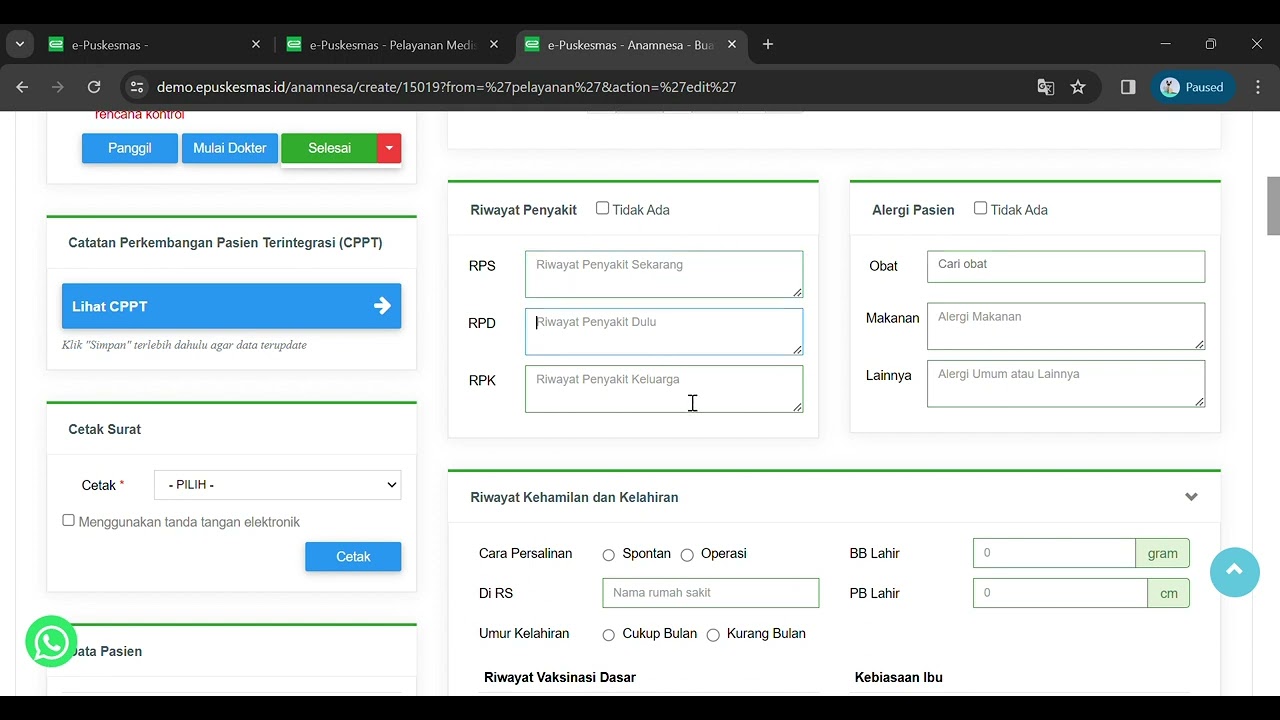
Task: Click into the RPS Riwayat Penyakit Sekarang field
Action: pyautogui.click(x=664, y=274)
